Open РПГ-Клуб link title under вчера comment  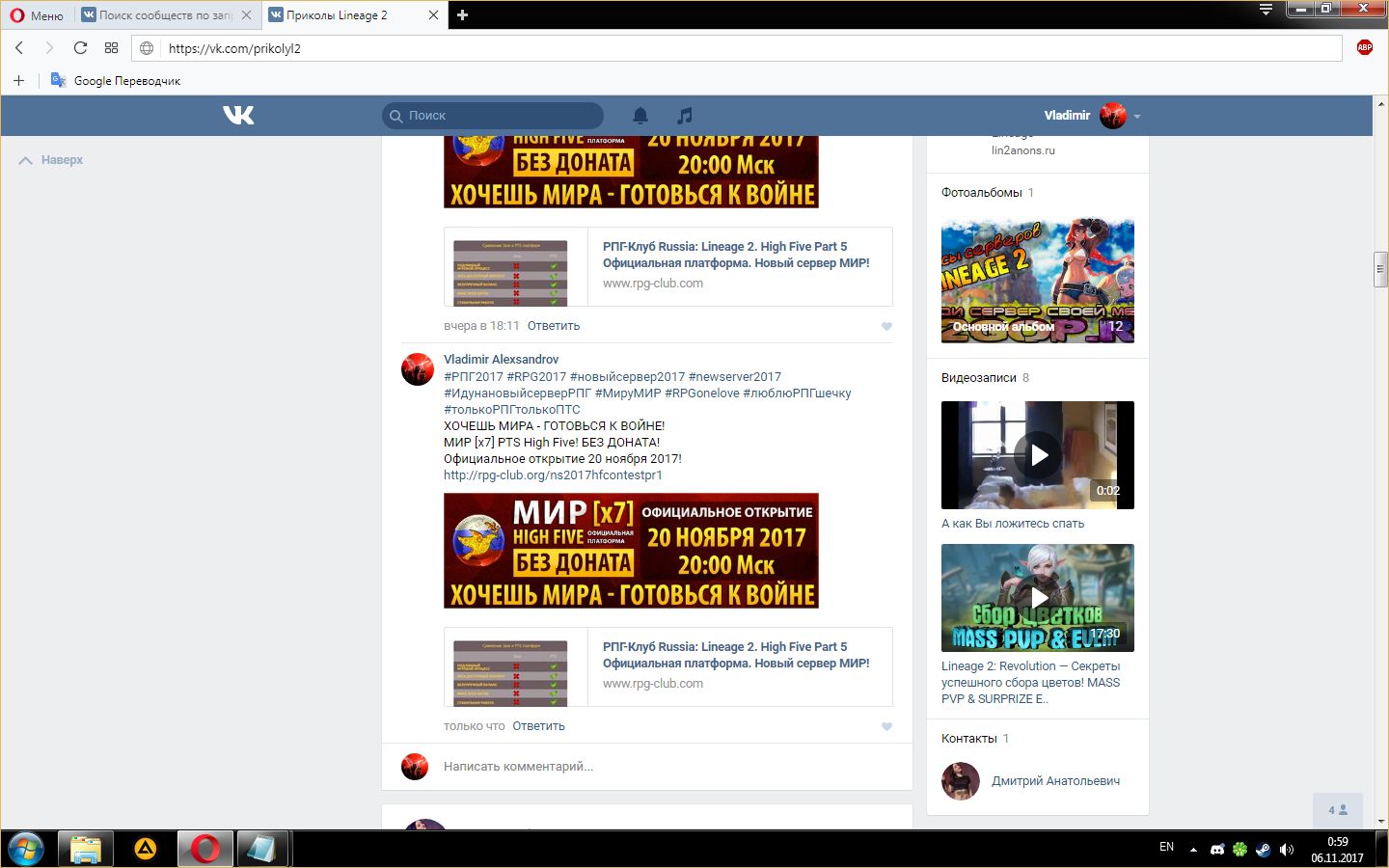[x=736, y=255]
